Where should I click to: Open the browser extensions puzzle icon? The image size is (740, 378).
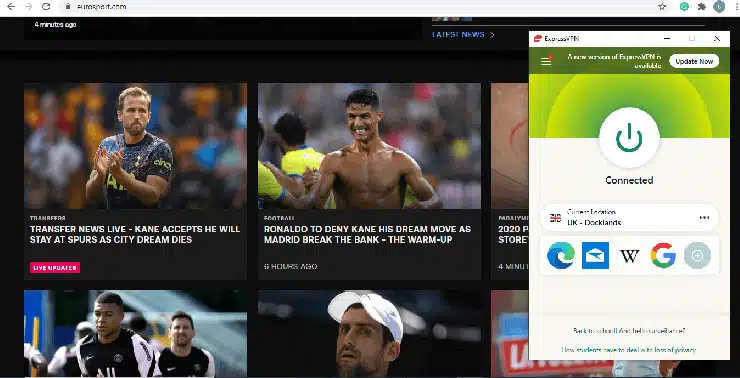(x=702, y=7)
